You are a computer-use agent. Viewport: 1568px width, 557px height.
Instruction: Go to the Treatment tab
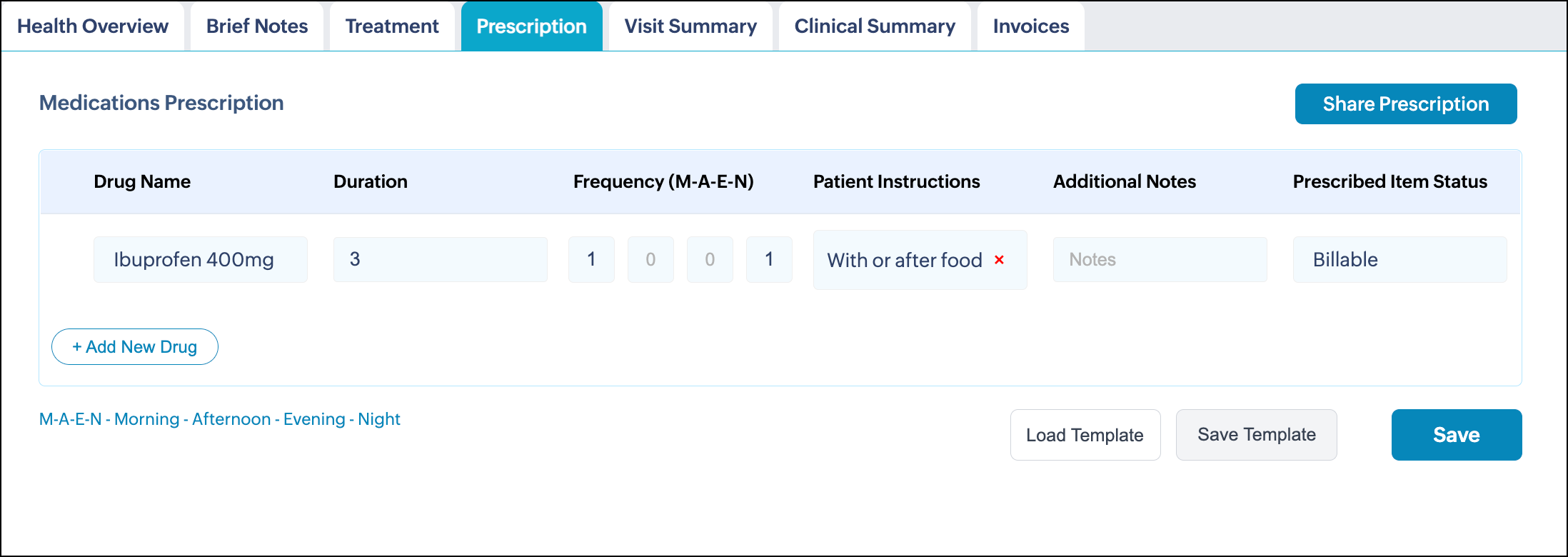[x=392, y=26]
